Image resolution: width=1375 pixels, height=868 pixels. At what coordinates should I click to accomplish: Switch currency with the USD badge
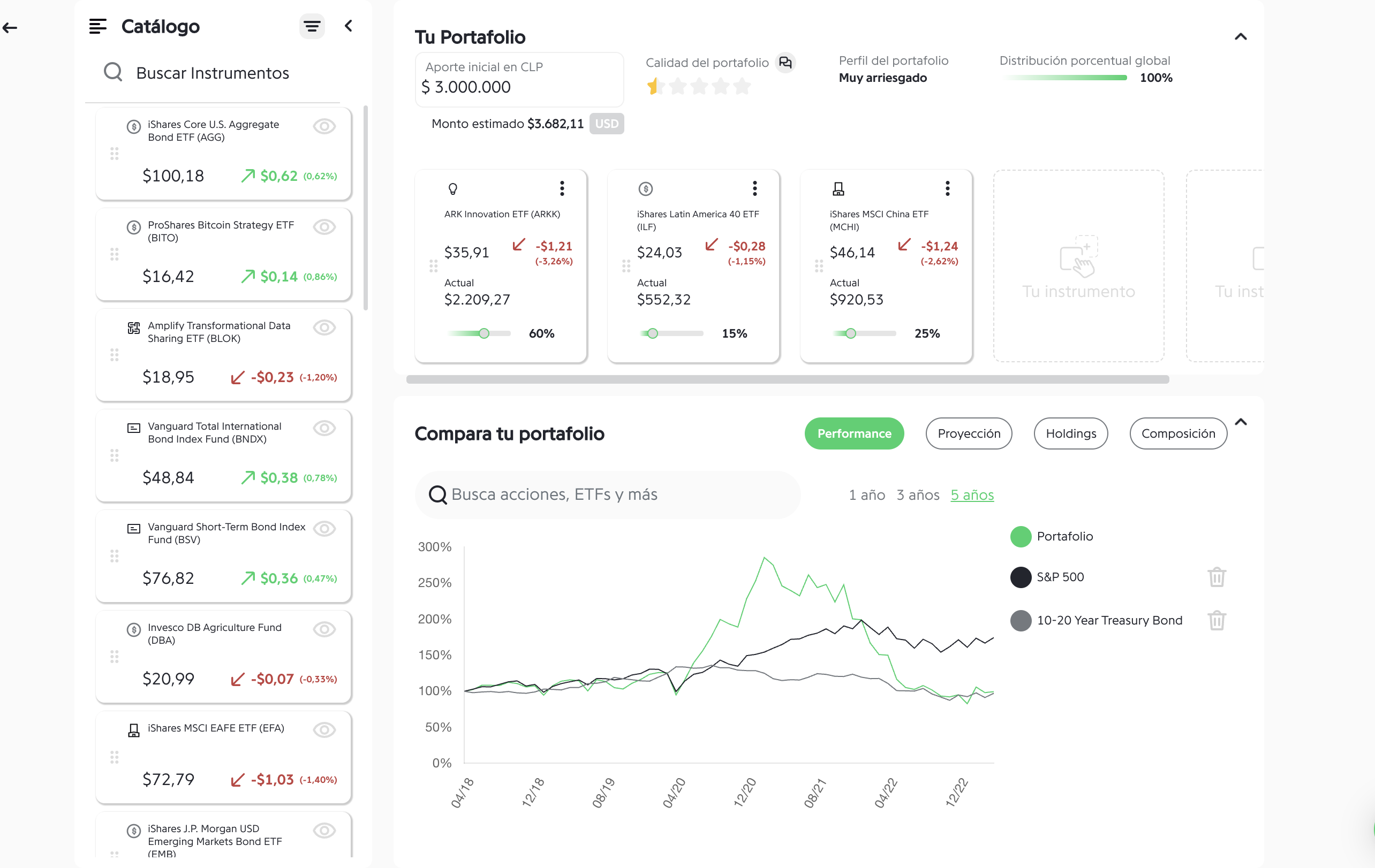(607, 124)
